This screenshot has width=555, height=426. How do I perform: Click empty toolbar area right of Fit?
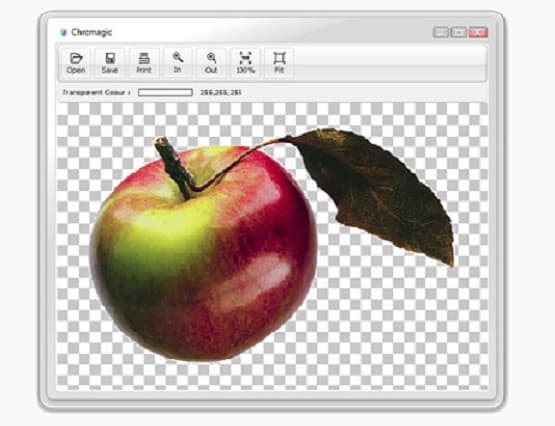pos(389,63)
